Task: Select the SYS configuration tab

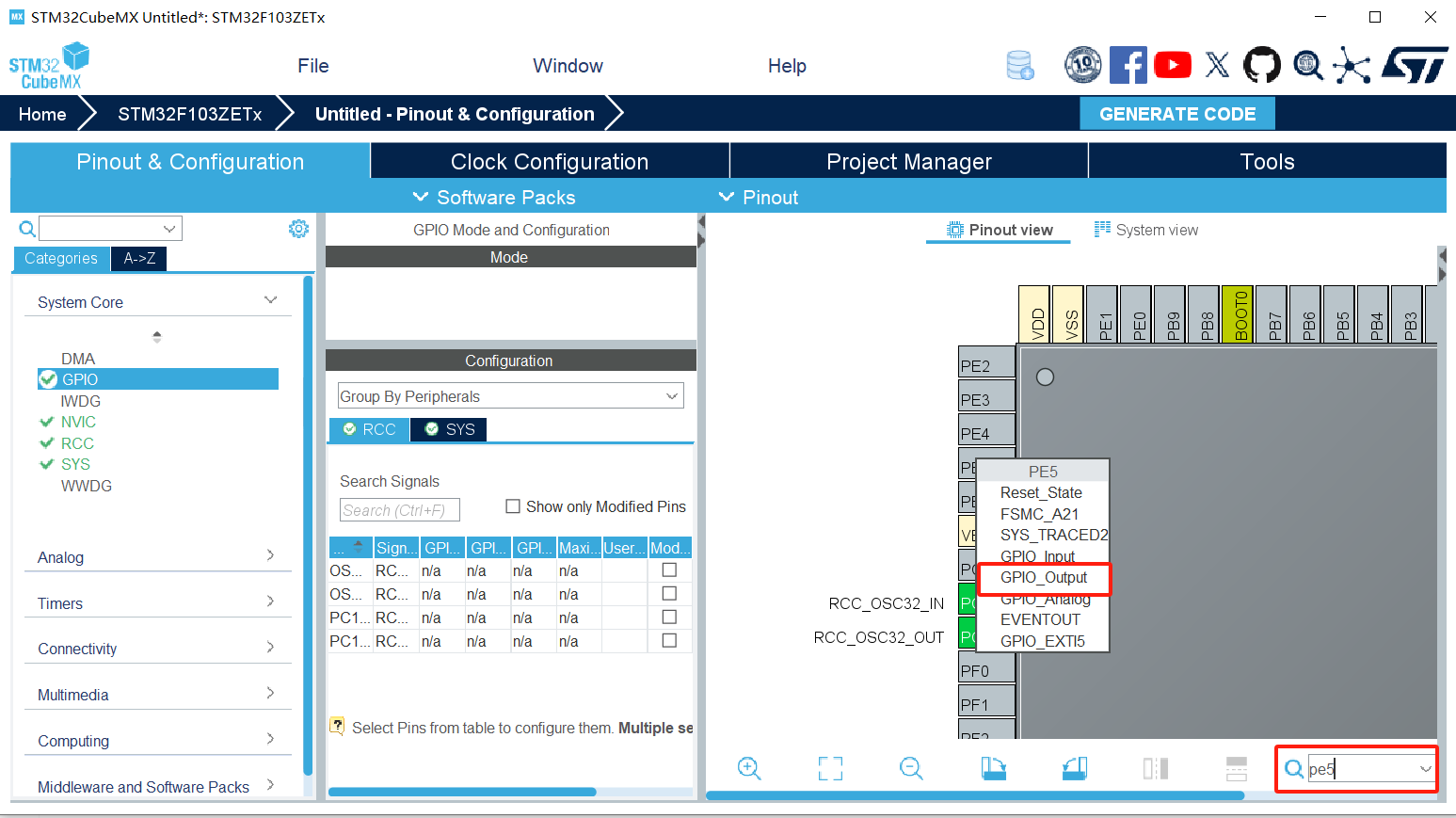Action: click(449, 429)
